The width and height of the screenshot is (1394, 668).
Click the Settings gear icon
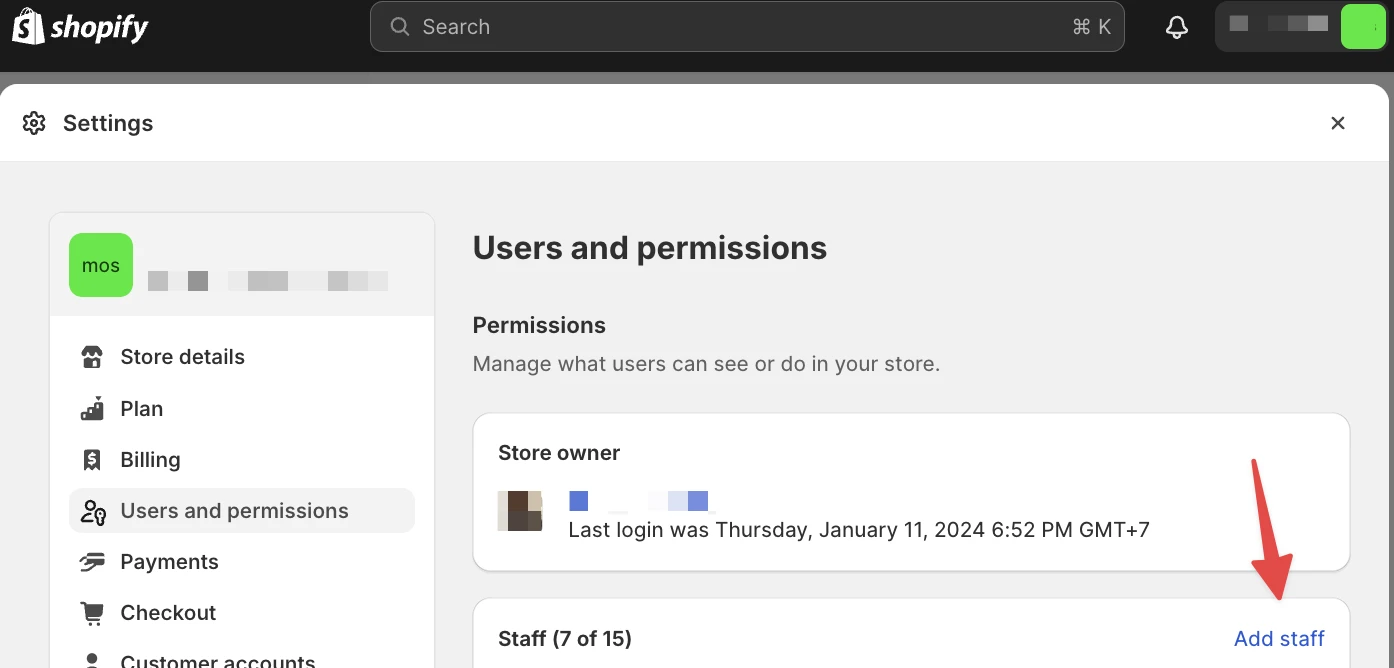(34, 123)
